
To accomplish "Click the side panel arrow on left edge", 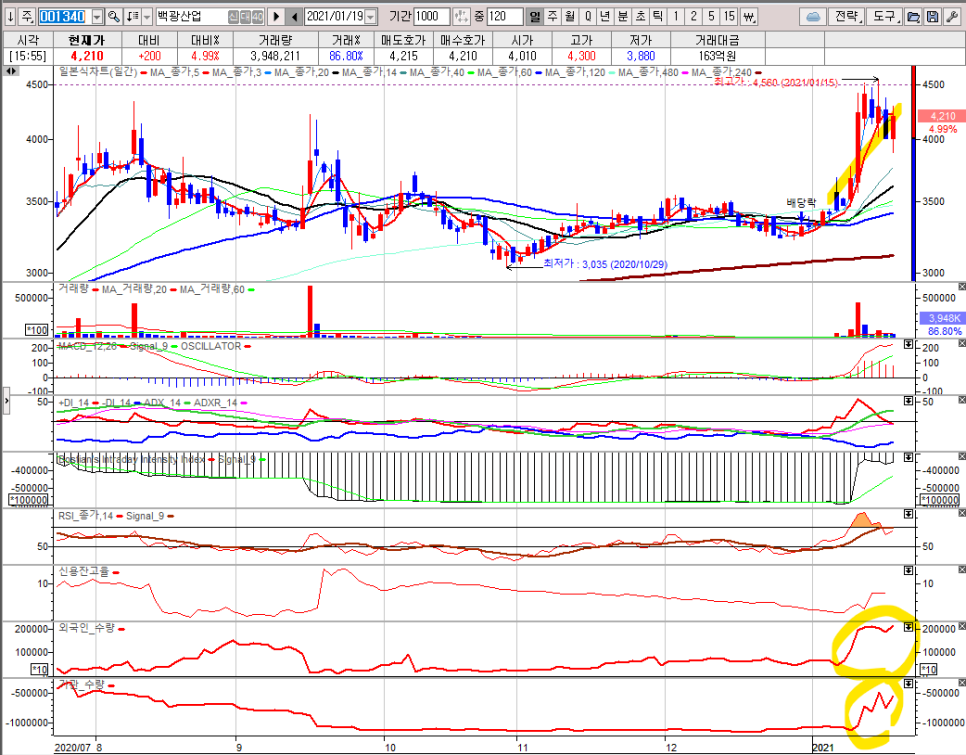I will click(6, 400).
